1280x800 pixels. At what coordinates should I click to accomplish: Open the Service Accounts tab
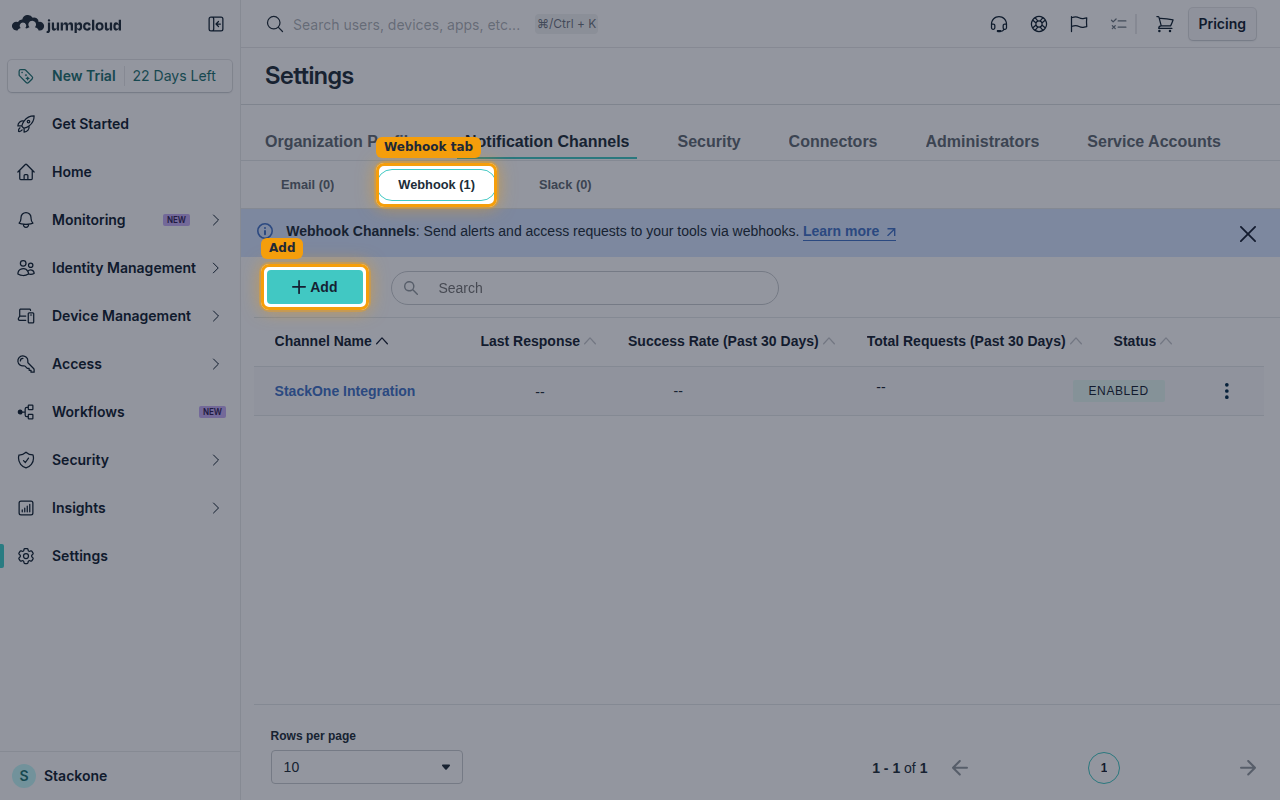coord(1154,142)
